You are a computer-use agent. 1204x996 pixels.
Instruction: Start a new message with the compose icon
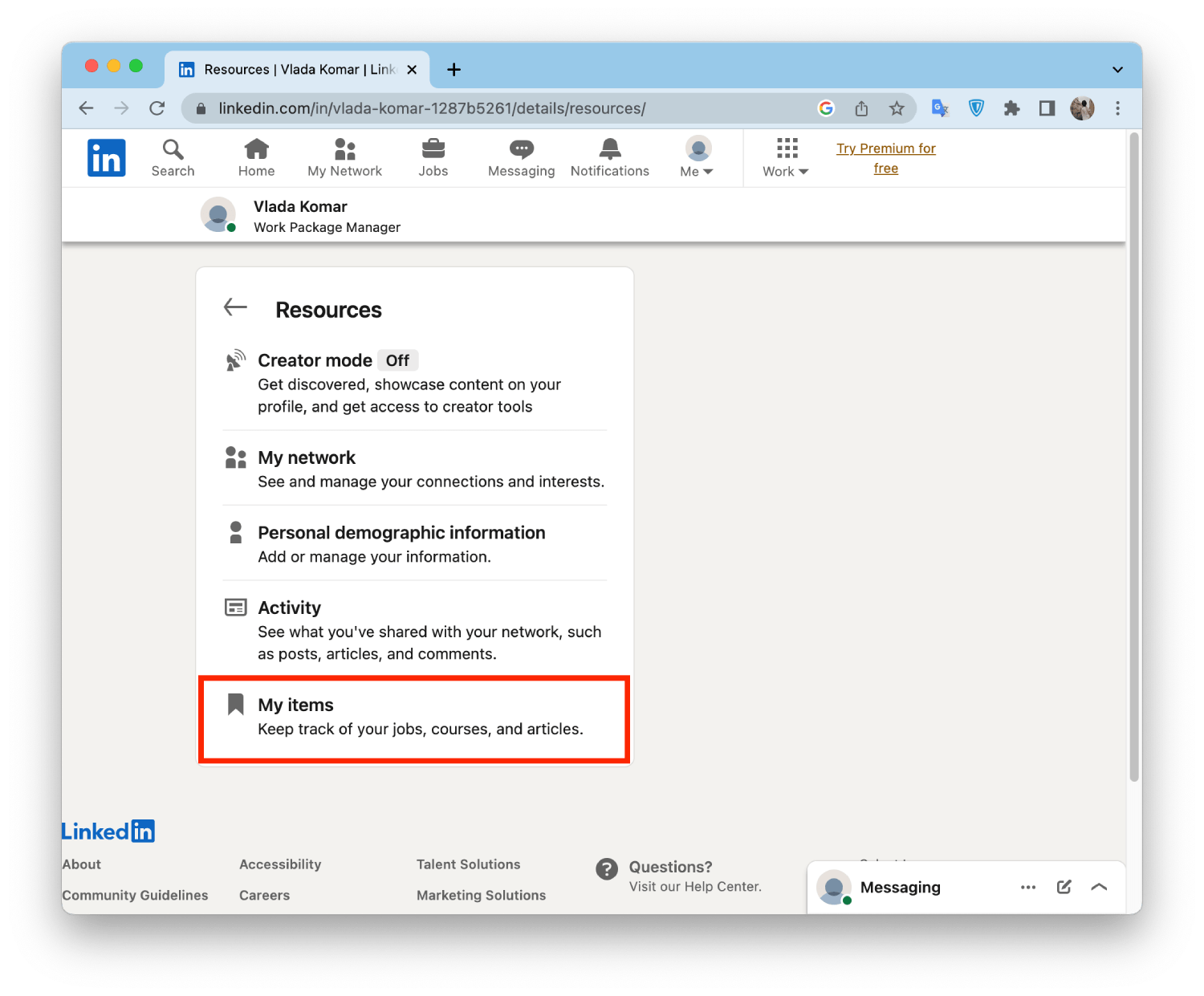pyautogui.click(x=1064, y=887)
